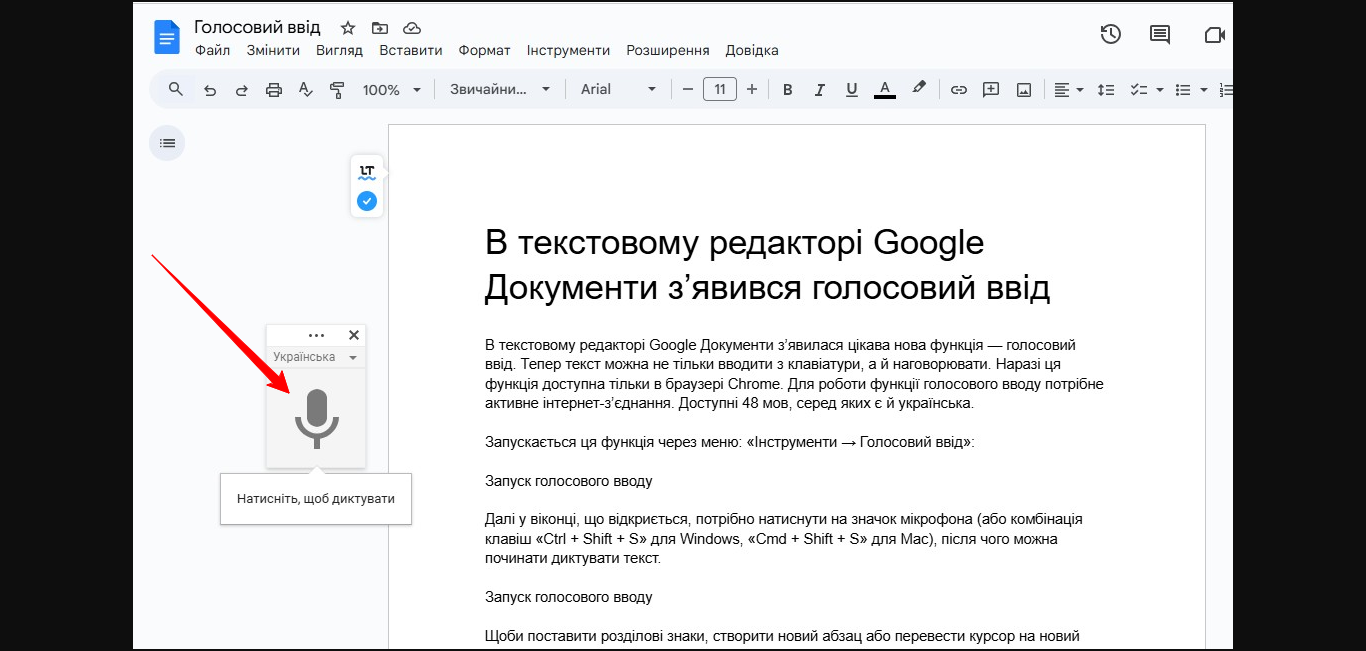Image resolution: width=1366 pixels, height=651 pixels.
Task: Click the three-dot handle on voice widget
Action: click(x=317, y=336)
